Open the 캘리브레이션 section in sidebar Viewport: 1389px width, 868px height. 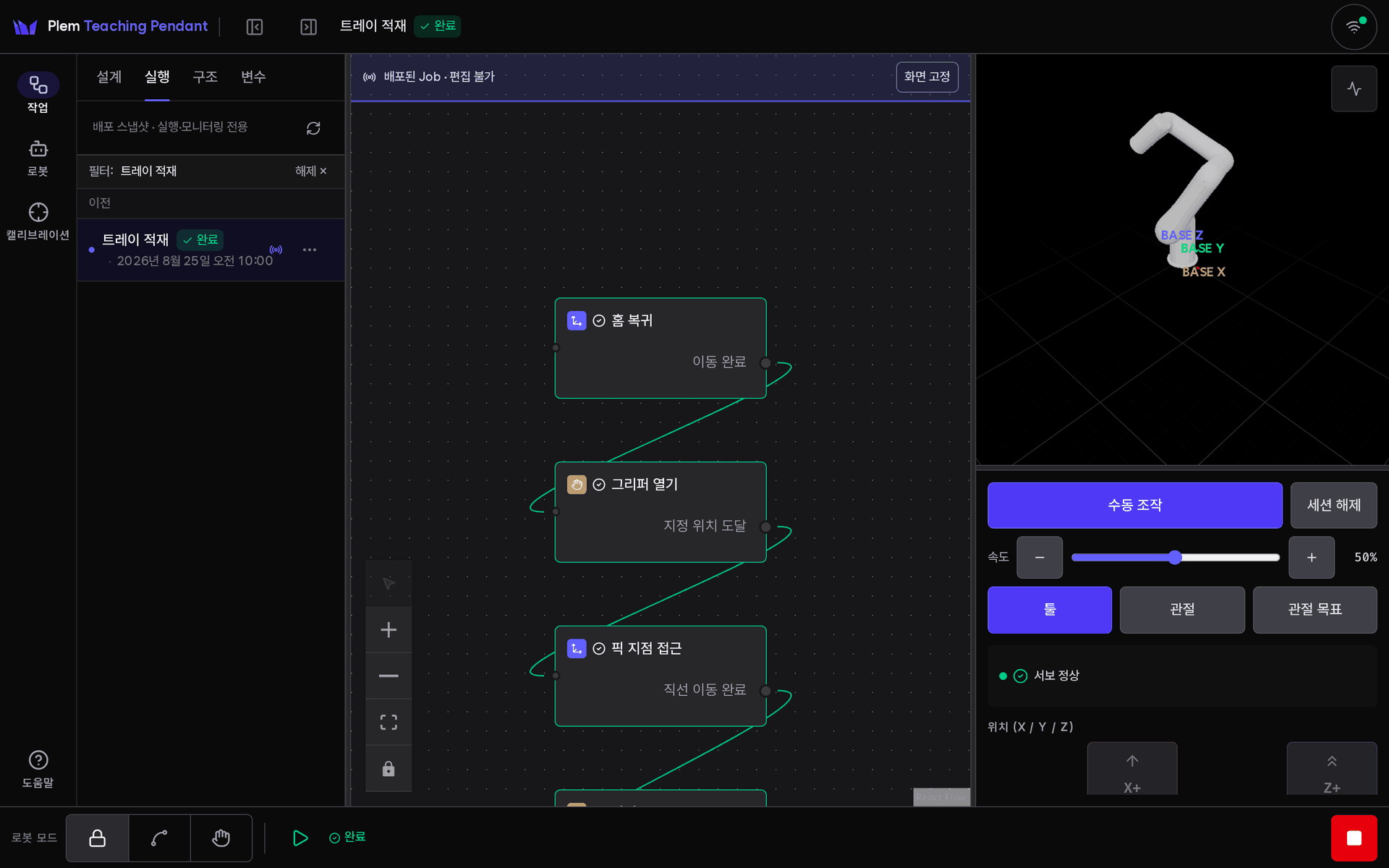[38, 221]
